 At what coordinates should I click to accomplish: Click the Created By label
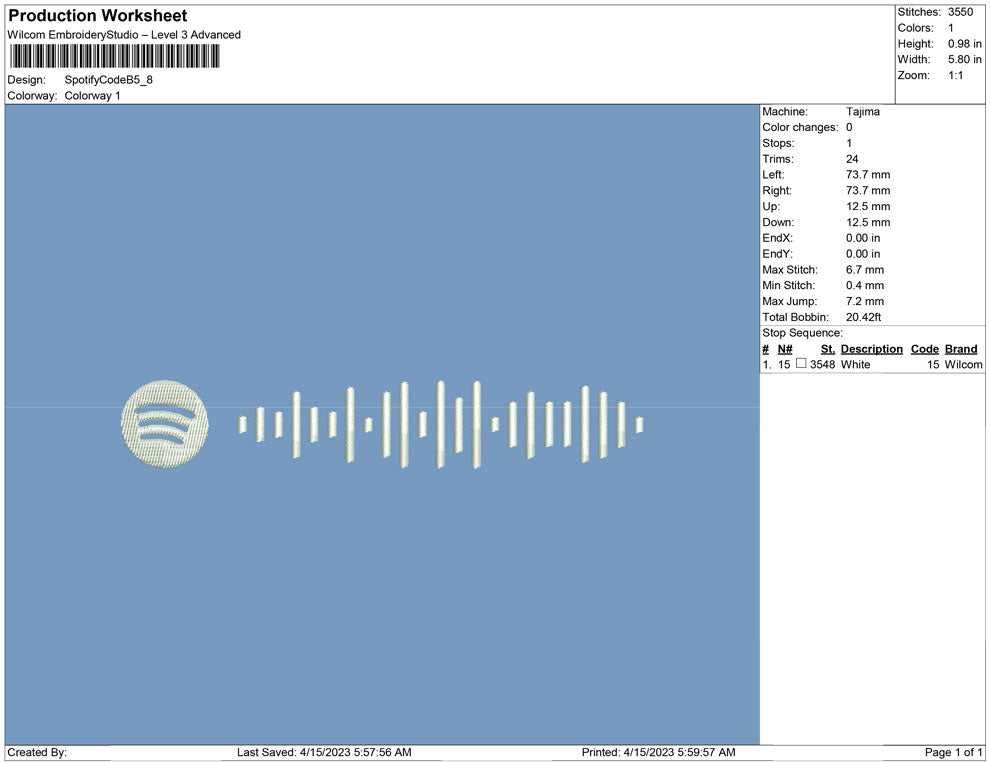tap(37, 752)
